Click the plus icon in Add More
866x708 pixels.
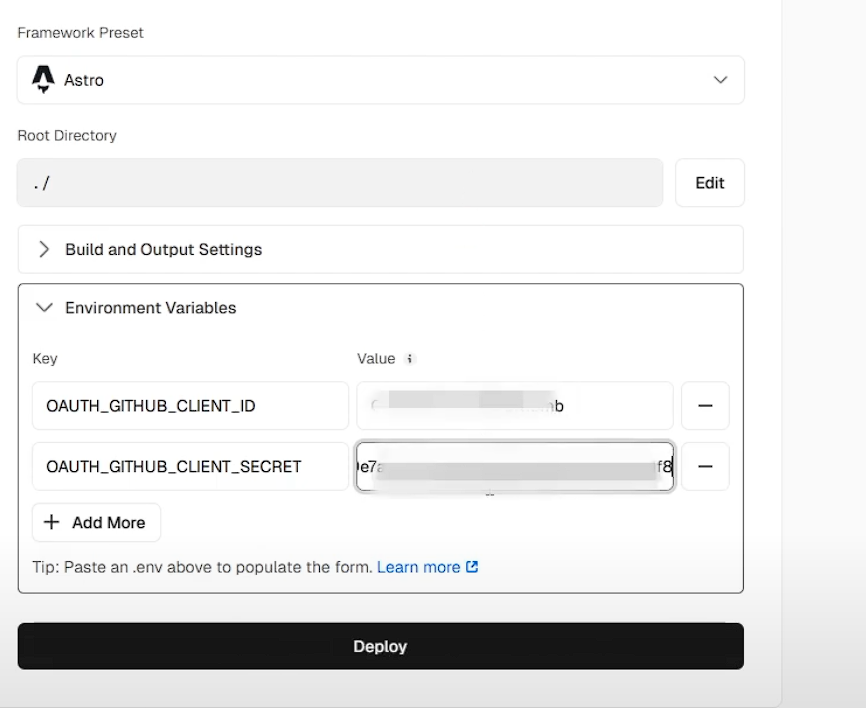52,523
